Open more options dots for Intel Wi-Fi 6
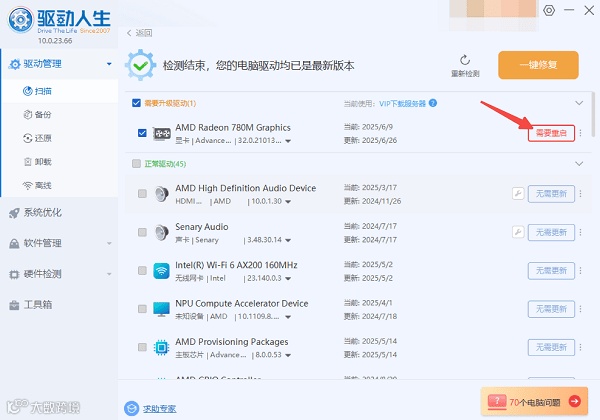The image size is (600, 420). click(x=580, y=270)
